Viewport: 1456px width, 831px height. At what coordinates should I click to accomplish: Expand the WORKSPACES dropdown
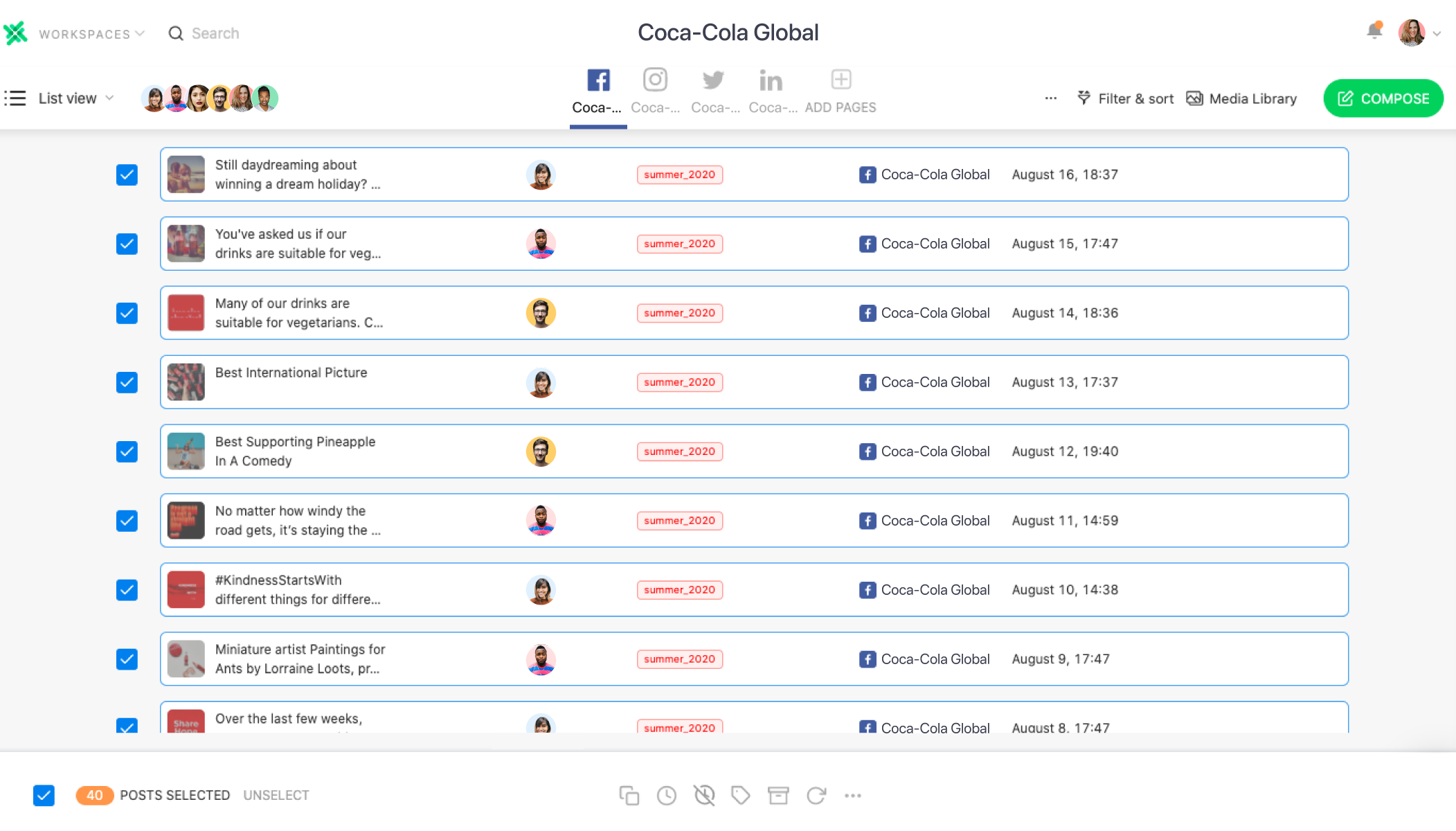coord(91,34)
